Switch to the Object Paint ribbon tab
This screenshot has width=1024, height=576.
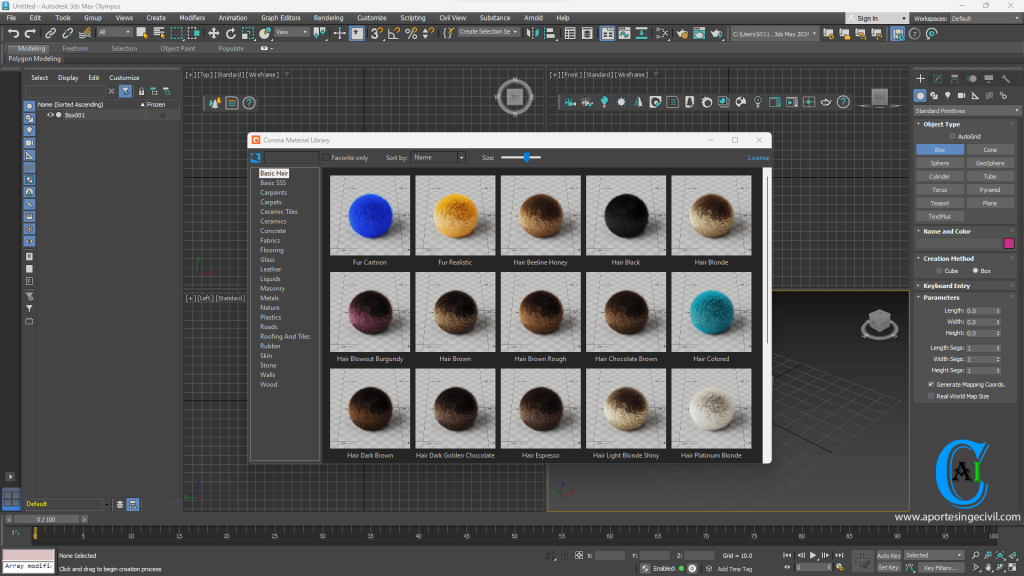click(178, 48)
